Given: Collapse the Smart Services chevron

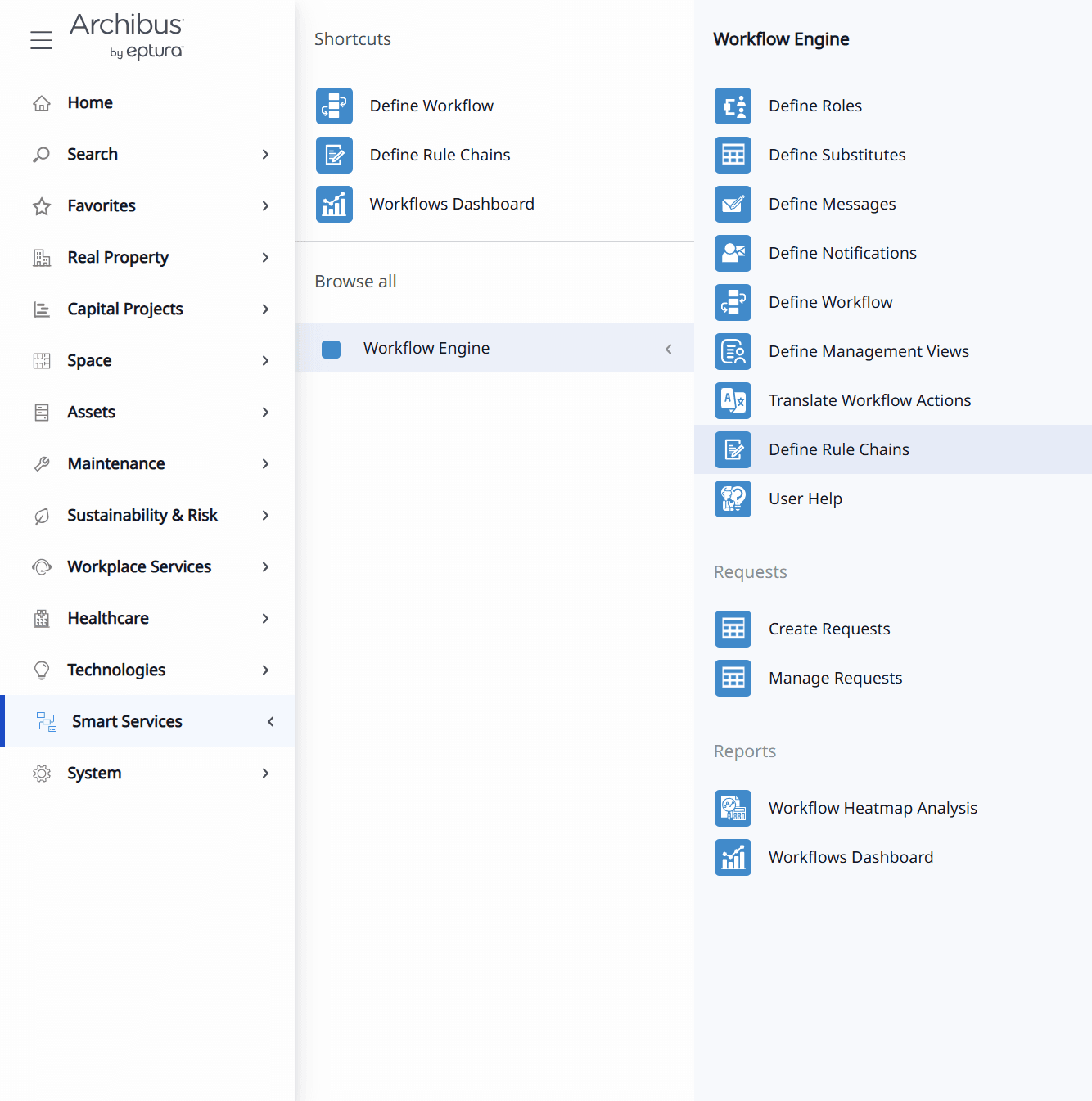Looking at the screenshot, I should [x=270, y=722].
